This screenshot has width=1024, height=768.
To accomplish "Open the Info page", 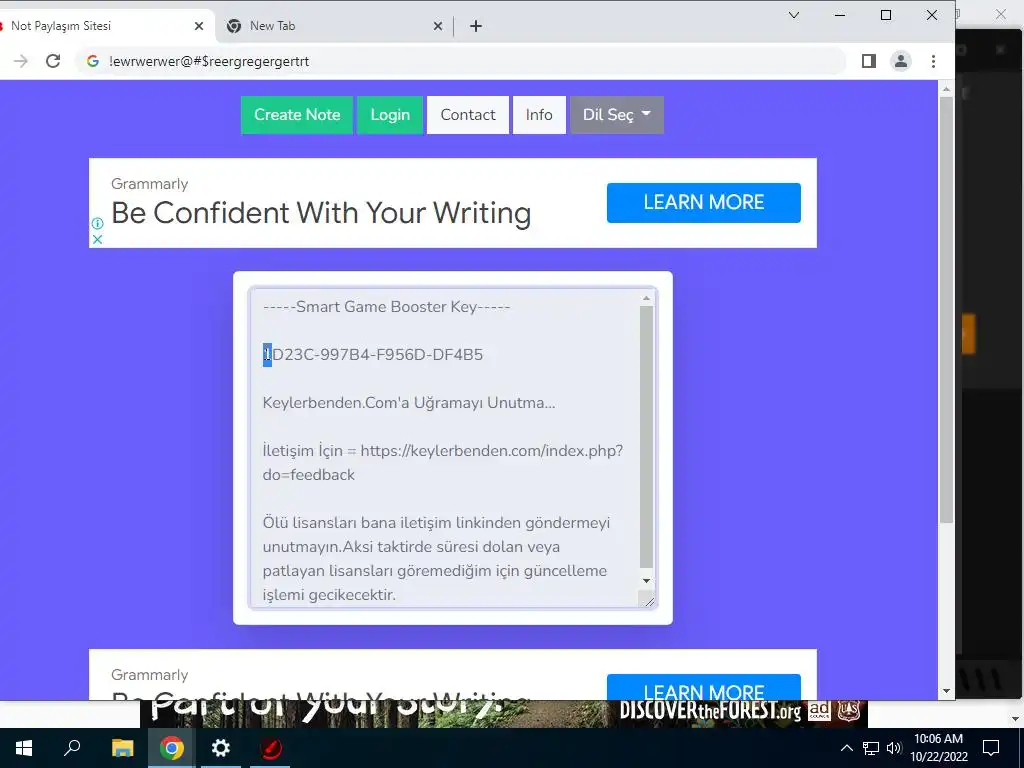I will pyautogui.click(x=539, y=115).
